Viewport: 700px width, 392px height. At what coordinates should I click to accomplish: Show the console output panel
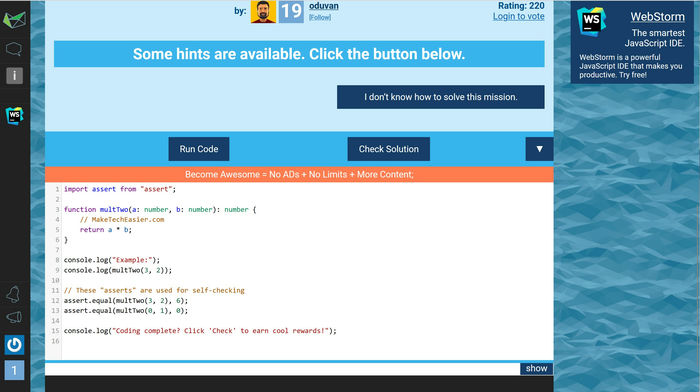point(536,368)
